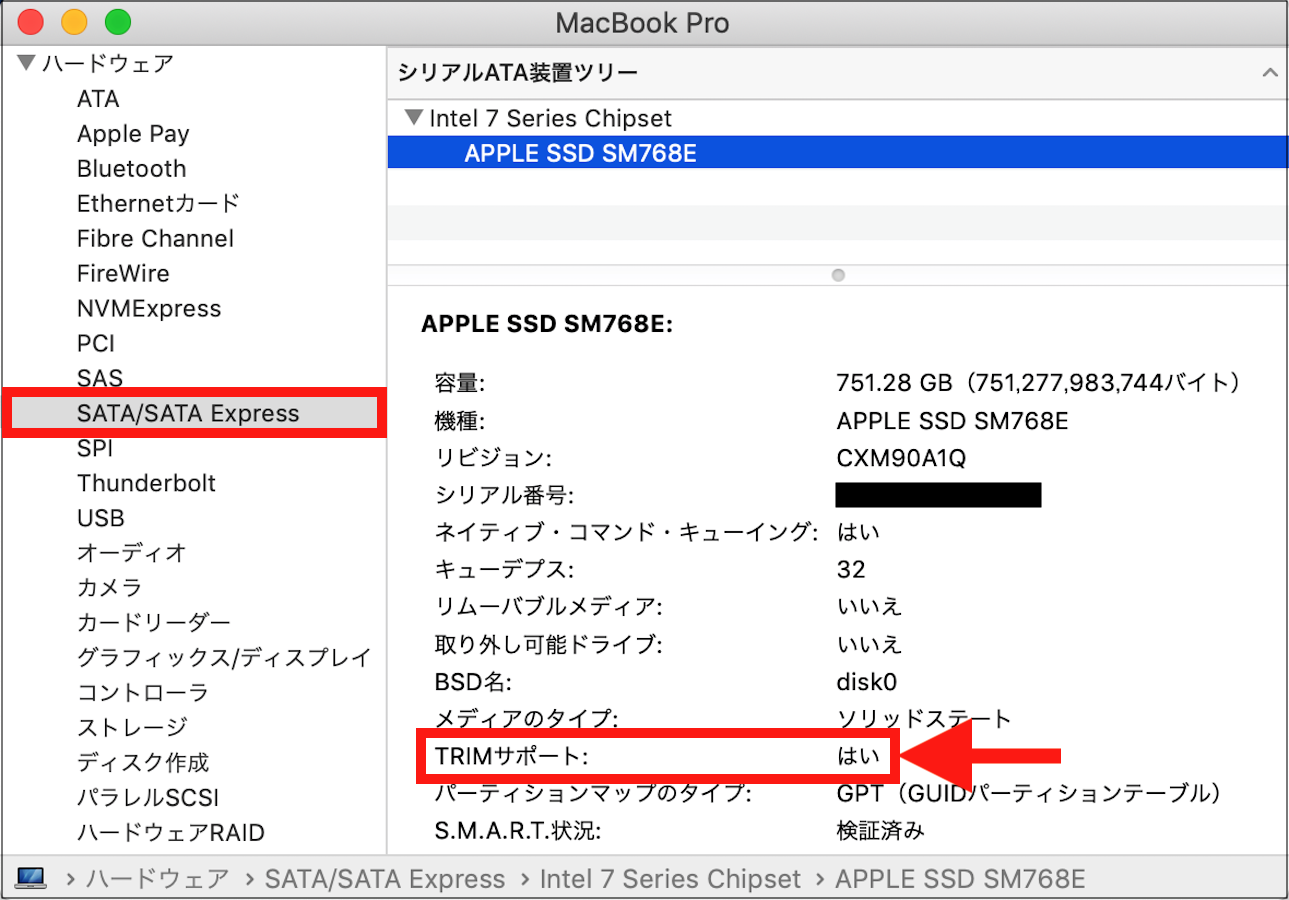Click the TRIMサポート value はい
This screenshot has width=1289, height=900.
point(858,756)
